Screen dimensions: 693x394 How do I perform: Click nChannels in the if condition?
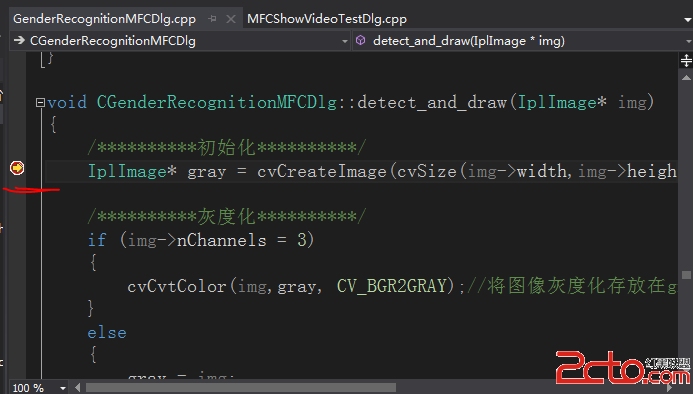click(x=221, y=240)
